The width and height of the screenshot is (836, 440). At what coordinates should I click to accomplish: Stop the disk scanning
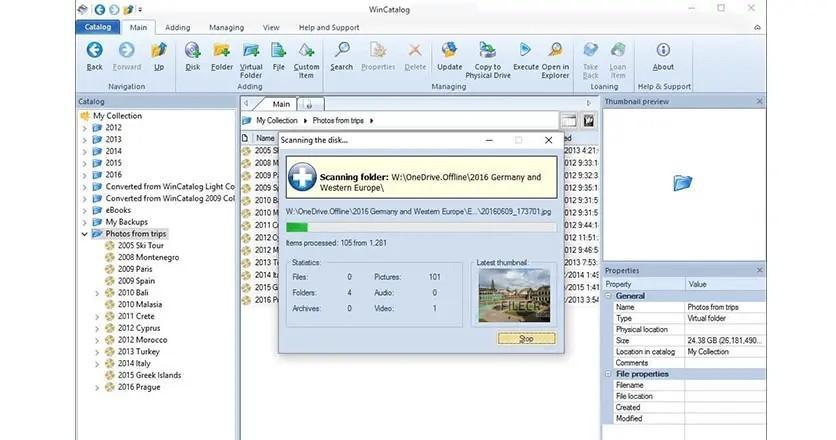pos(526,339)
